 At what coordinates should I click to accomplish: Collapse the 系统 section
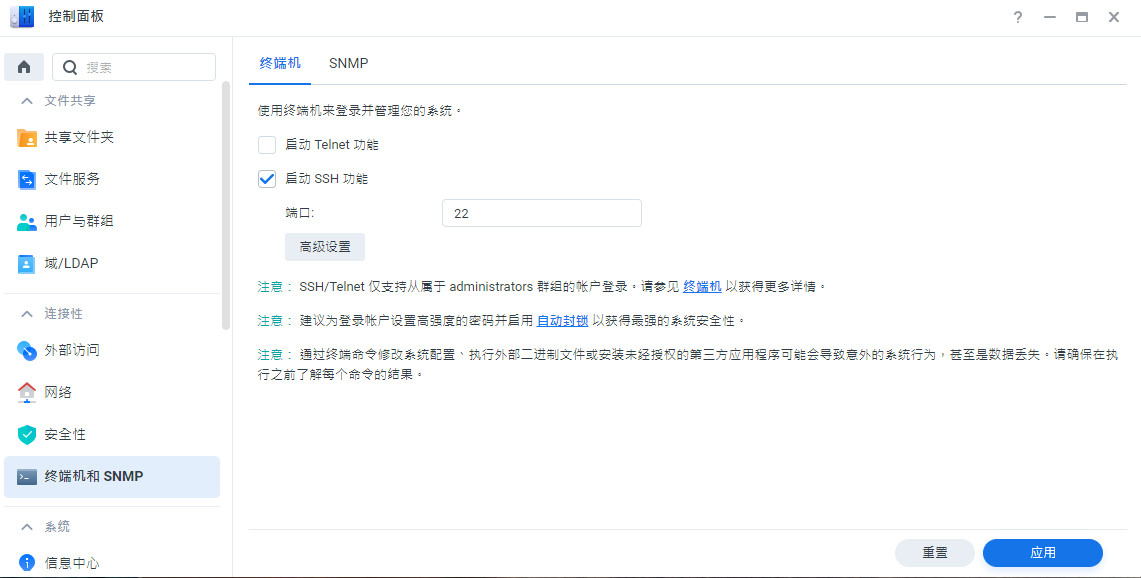coord(27,527)
